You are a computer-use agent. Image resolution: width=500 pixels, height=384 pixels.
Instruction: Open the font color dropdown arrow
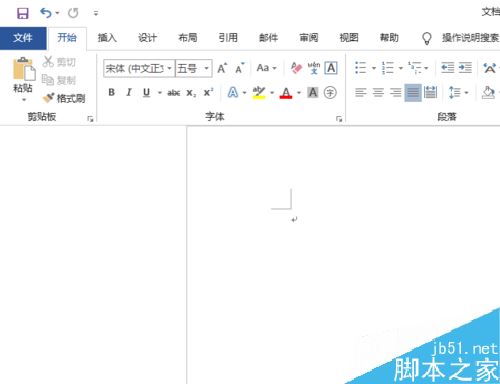pyautogui.click(x=299, y=93)
